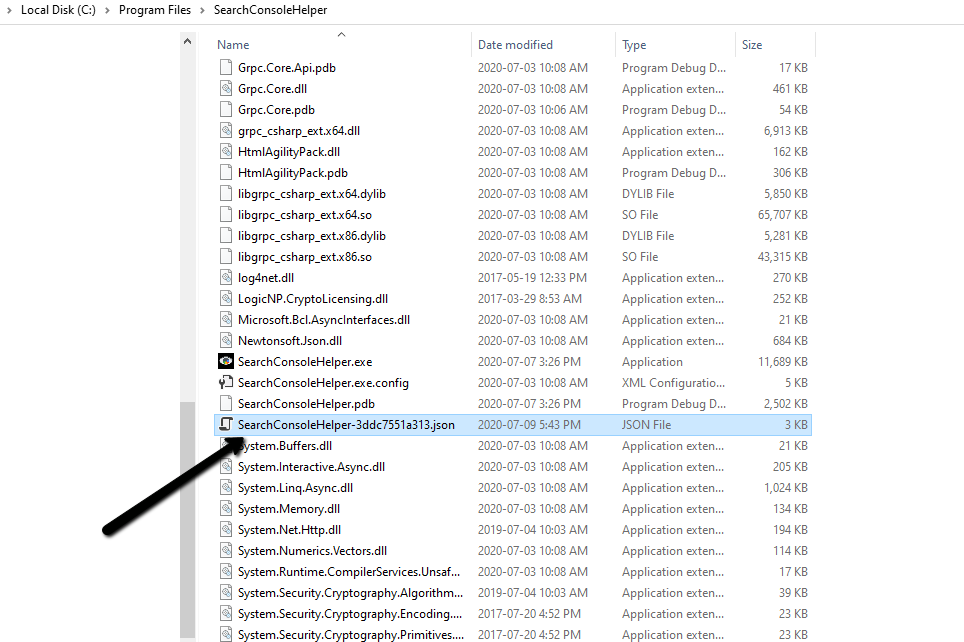Screen dimensions: 964x642
Task: Click the SearchConsoleHelper breadcrumb segment
Action: (271, 10)
